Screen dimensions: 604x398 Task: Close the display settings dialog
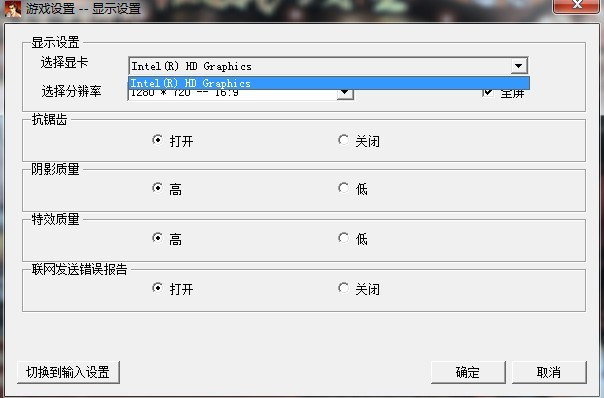click(577, 6)
